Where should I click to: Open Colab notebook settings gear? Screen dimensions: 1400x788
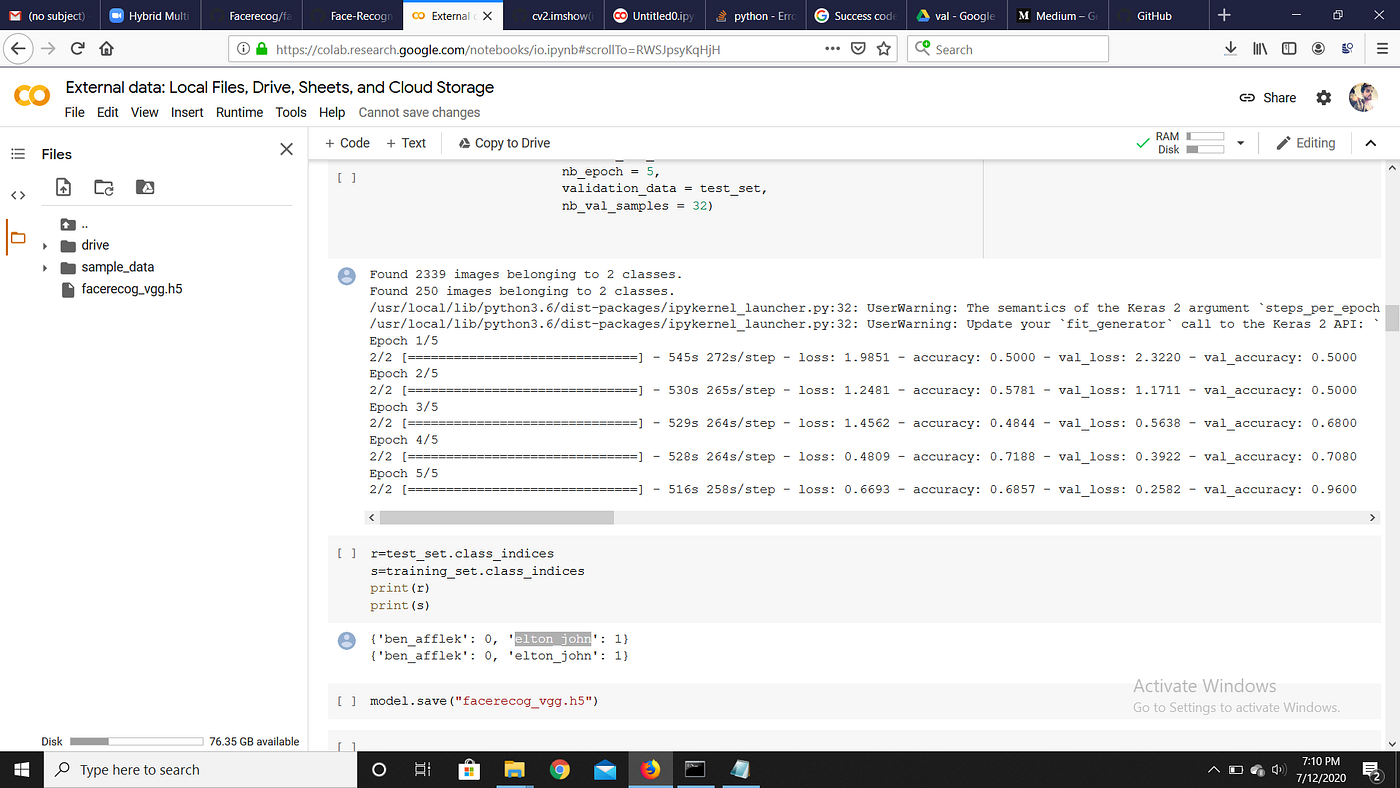[x=1323, y=97]
